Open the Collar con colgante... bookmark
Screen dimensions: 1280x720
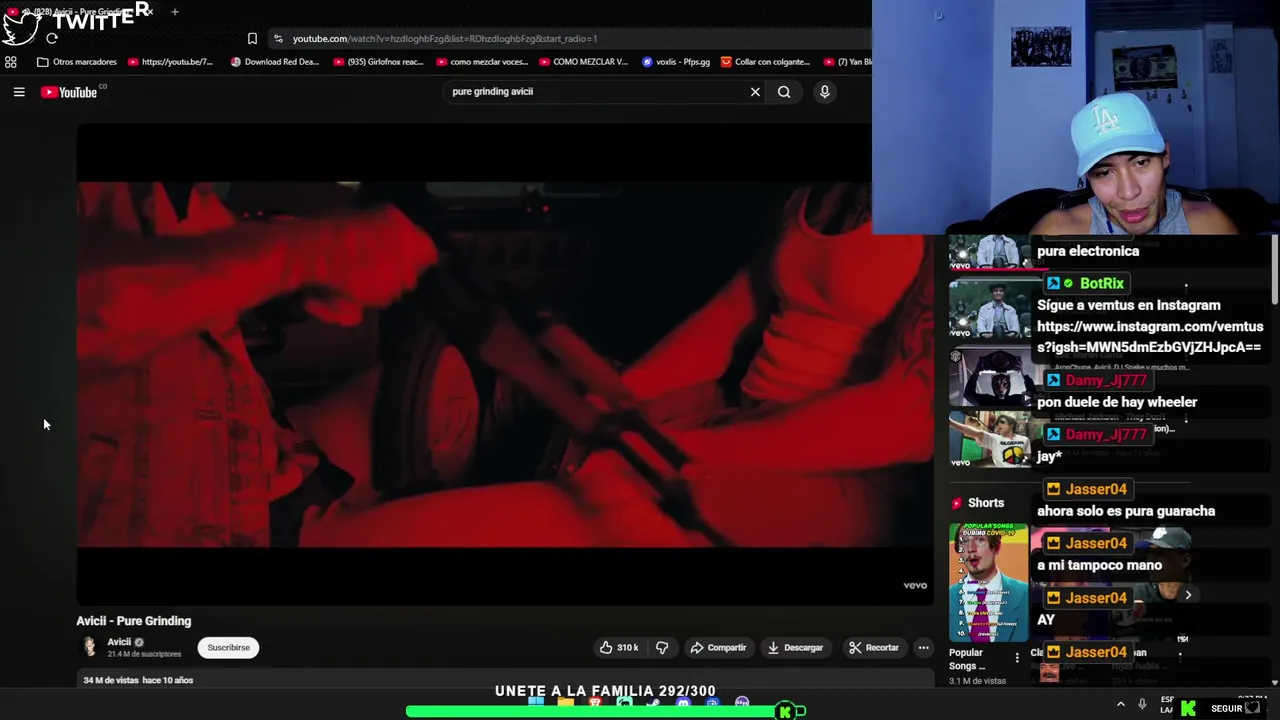pos(766,62)
